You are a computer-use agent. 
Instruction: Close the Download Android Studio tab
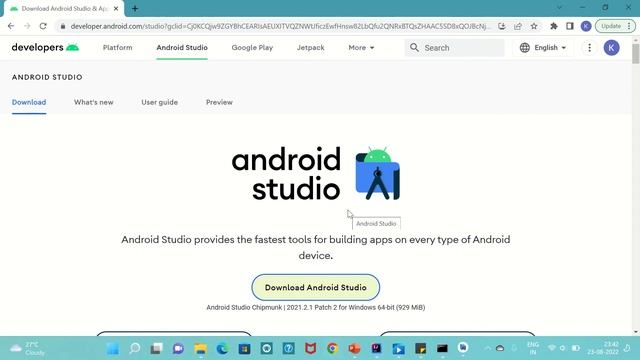[116, 9]
